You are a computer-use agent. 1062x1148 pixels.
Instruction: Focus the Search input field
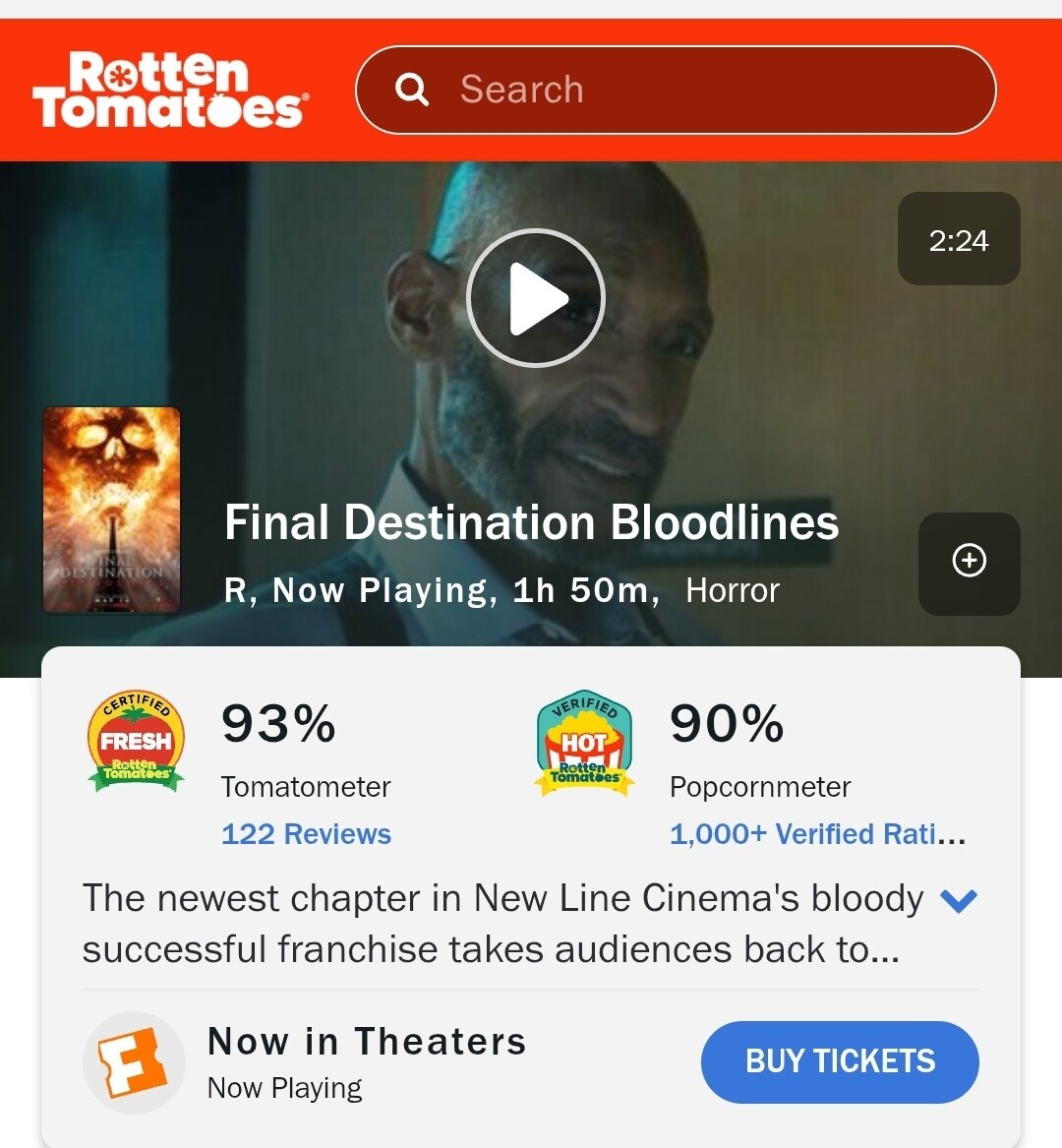click(676, 91)
